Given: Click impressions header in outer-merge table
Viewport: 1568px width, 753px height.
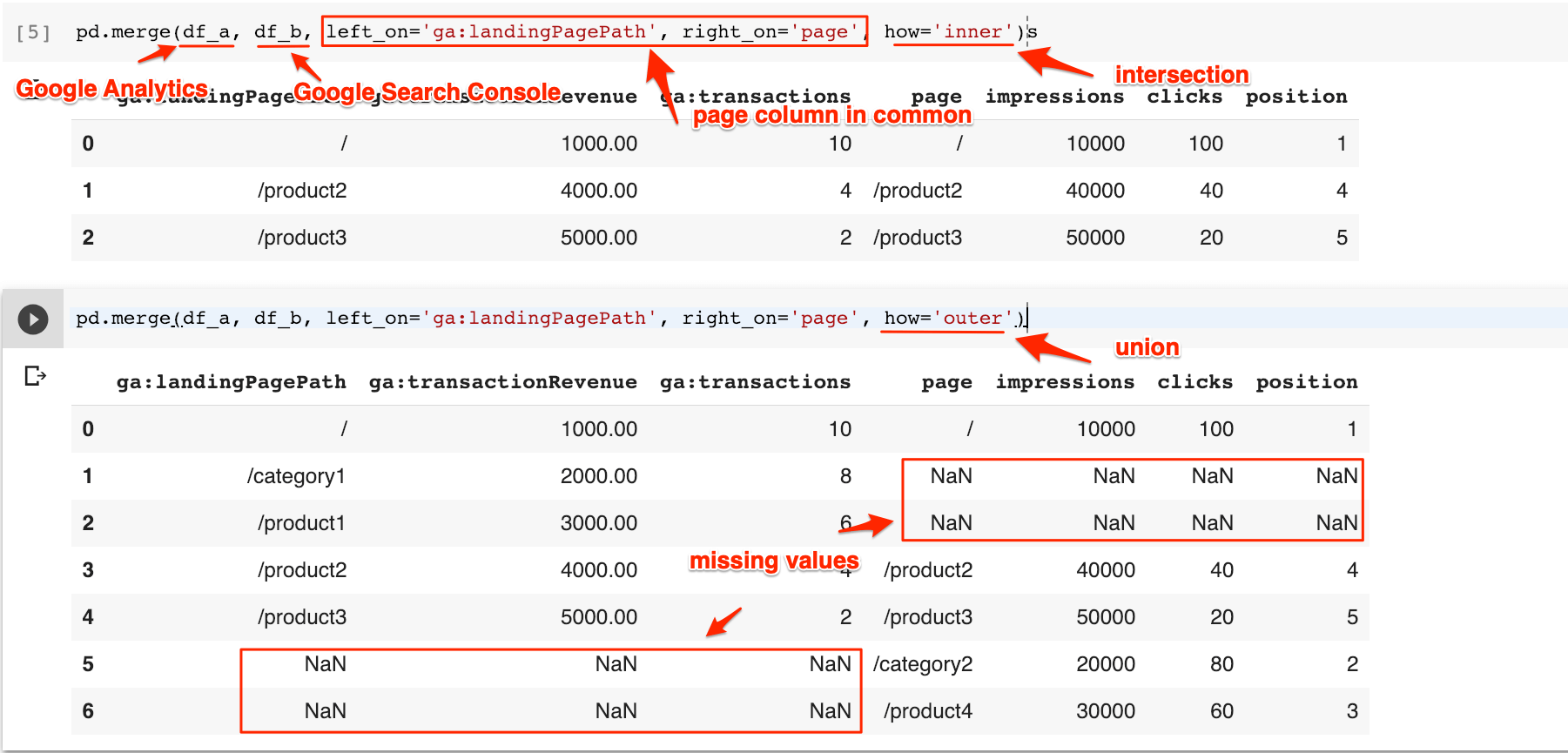Looking at the screenshot, I should tap(1065, 381).
